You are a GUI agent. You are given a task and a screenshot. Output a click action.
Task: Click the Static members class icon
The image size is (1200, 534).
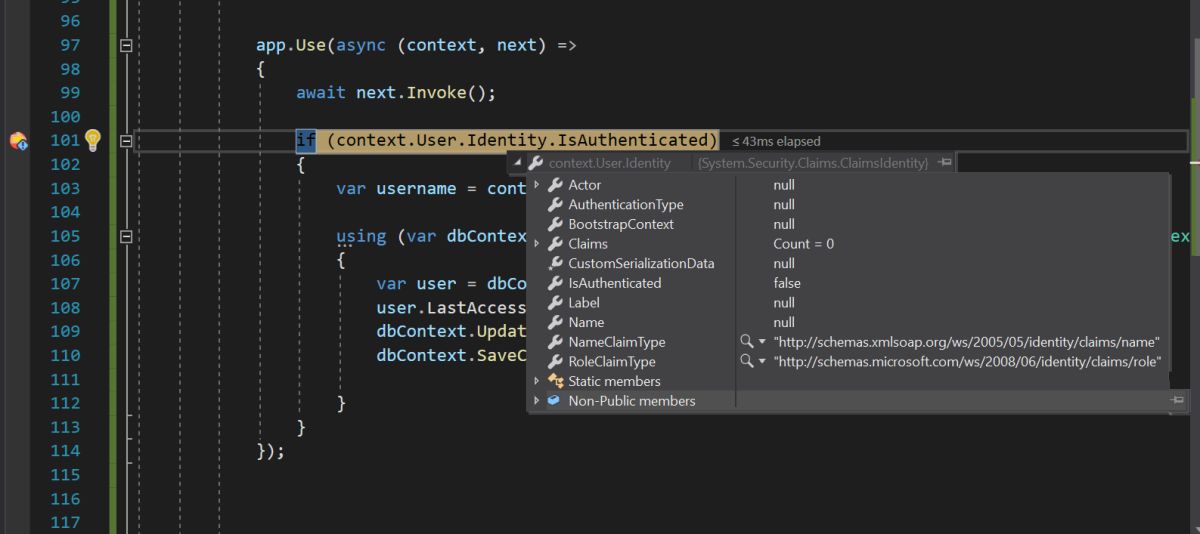coord(555,381)
